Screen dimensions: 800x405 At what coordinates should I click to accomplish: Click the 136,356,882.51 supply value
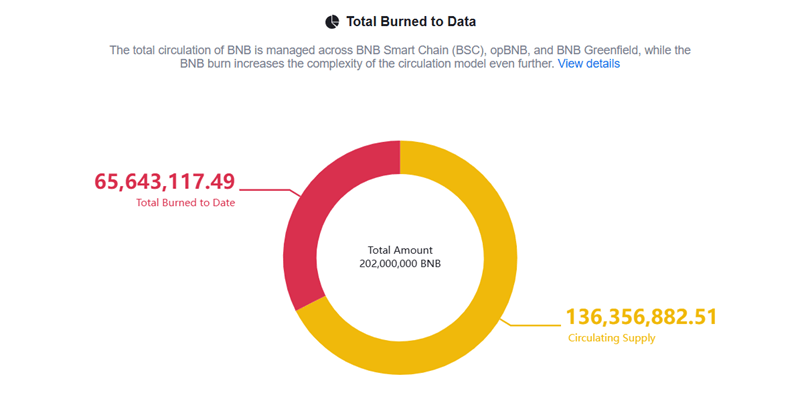641,317
